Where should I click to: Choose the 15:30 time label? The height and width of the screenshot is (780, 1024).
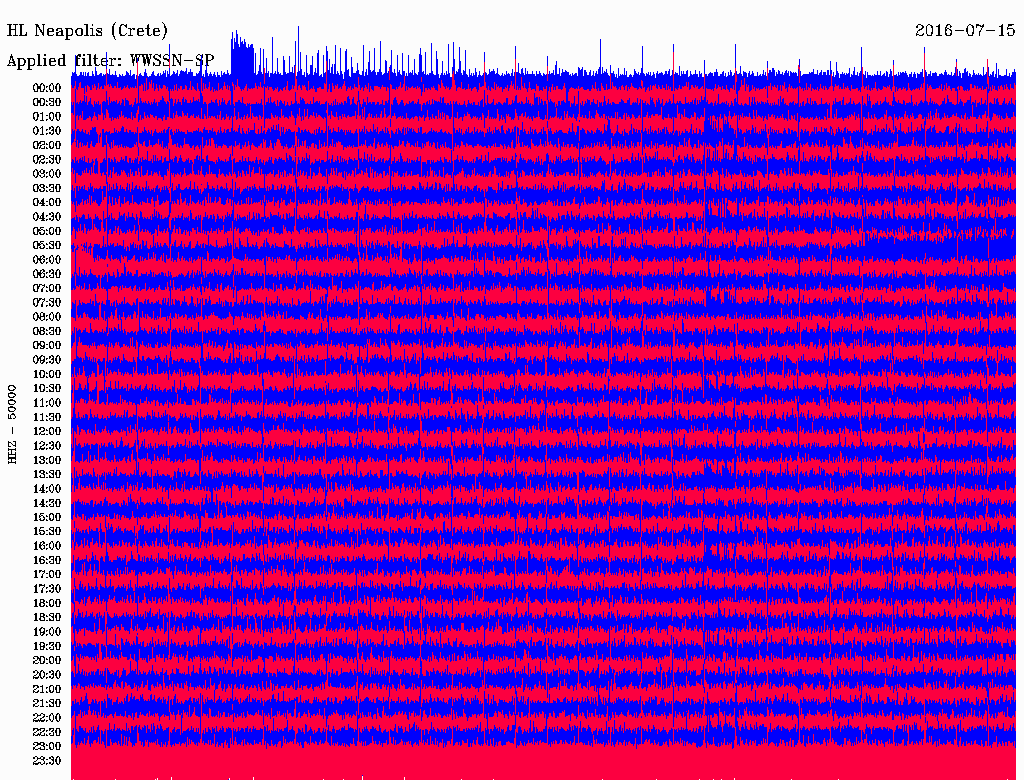(47, 531)
